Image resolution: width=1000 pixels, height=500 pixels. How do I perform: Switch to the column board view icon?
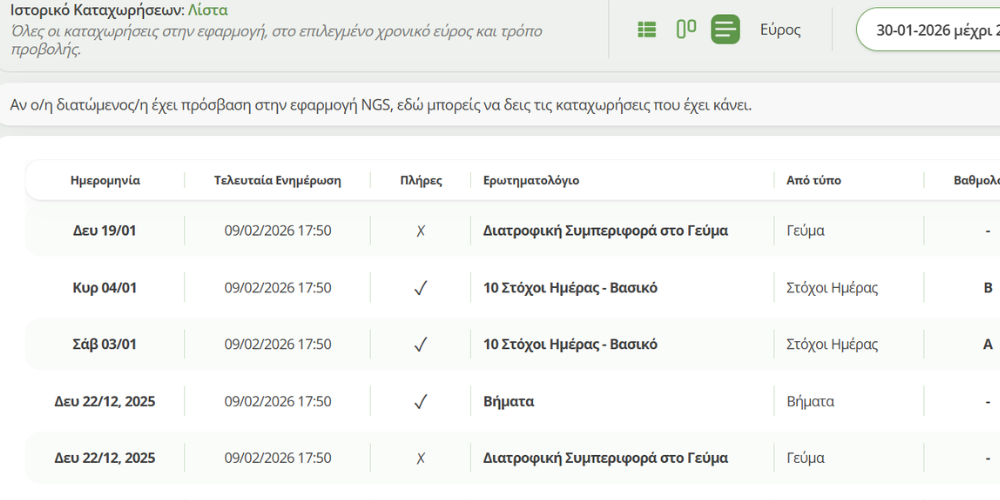[686, 29]
